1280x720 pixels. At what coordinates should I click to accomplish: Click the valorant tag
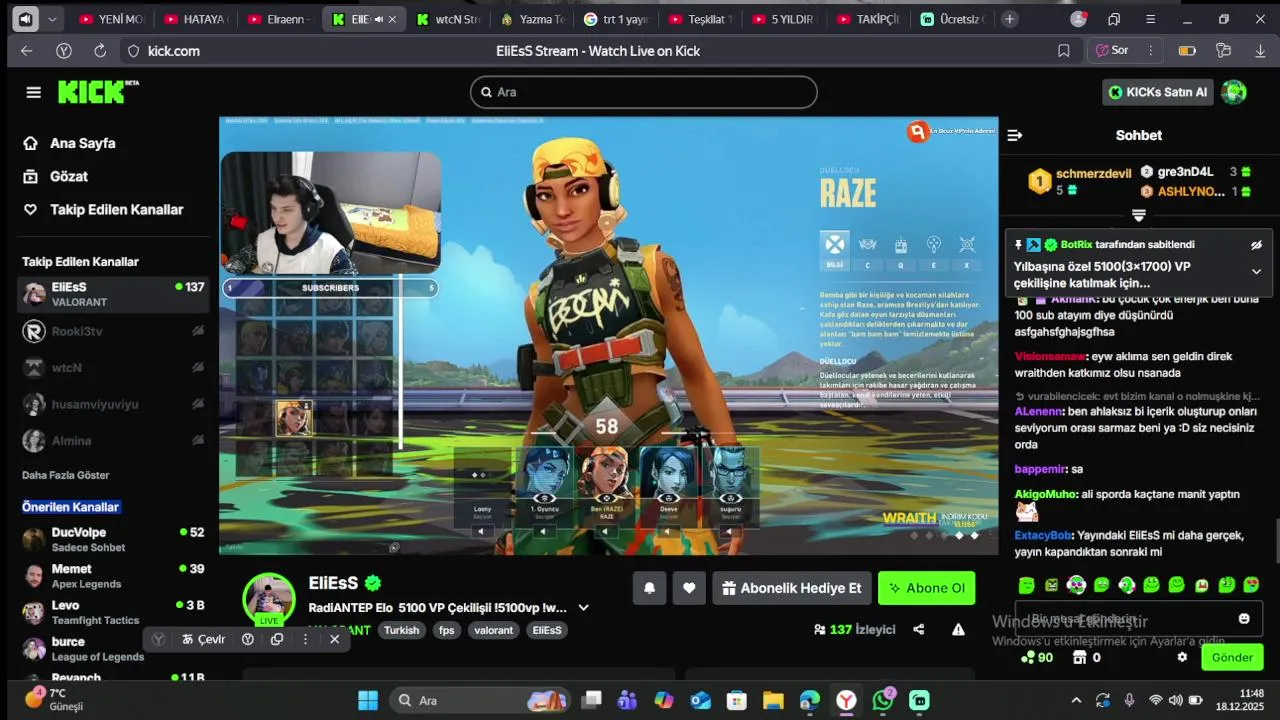point(493,630)
